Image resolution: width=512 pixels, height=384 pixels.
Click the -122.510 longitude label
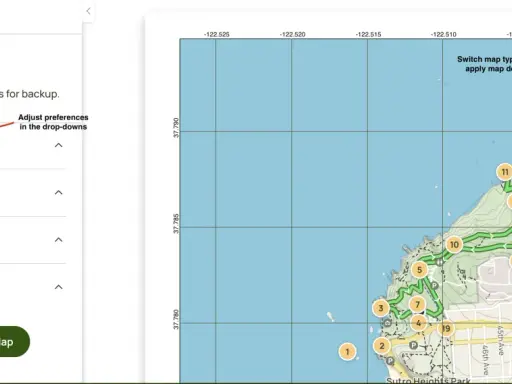(443, 35)
